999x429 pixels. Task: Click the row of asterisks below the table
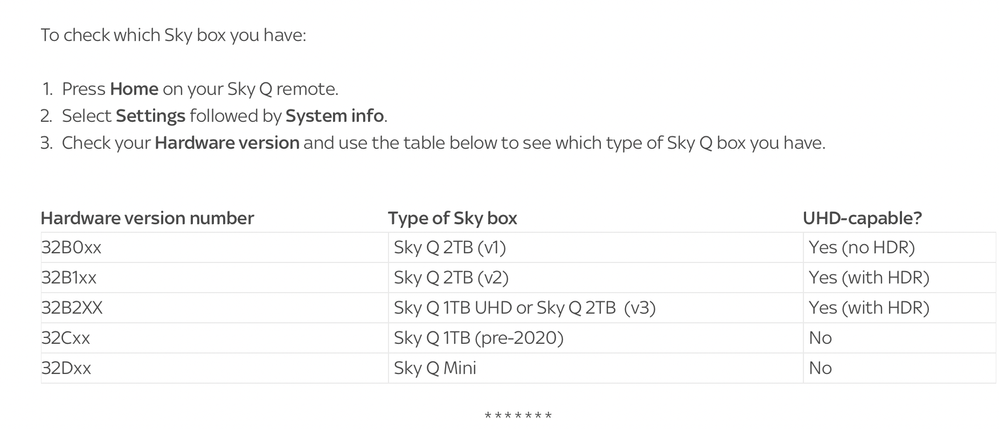517,416
